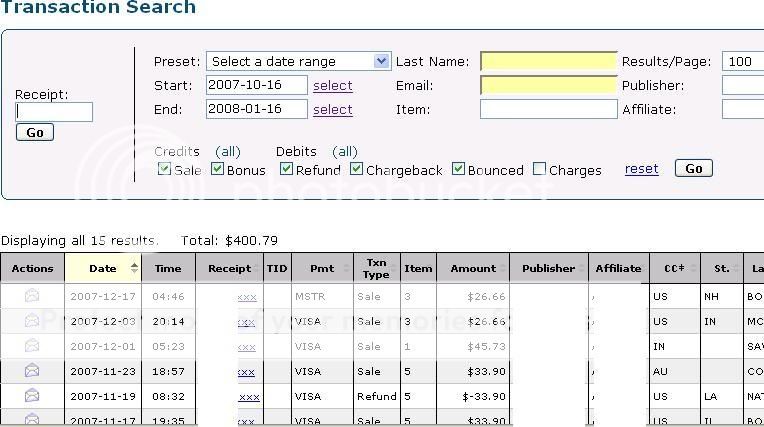Image resolution: width=764 pixels, height=427 pixels.
Task: Click the Go button beside reset
Action: click(693, 168)
